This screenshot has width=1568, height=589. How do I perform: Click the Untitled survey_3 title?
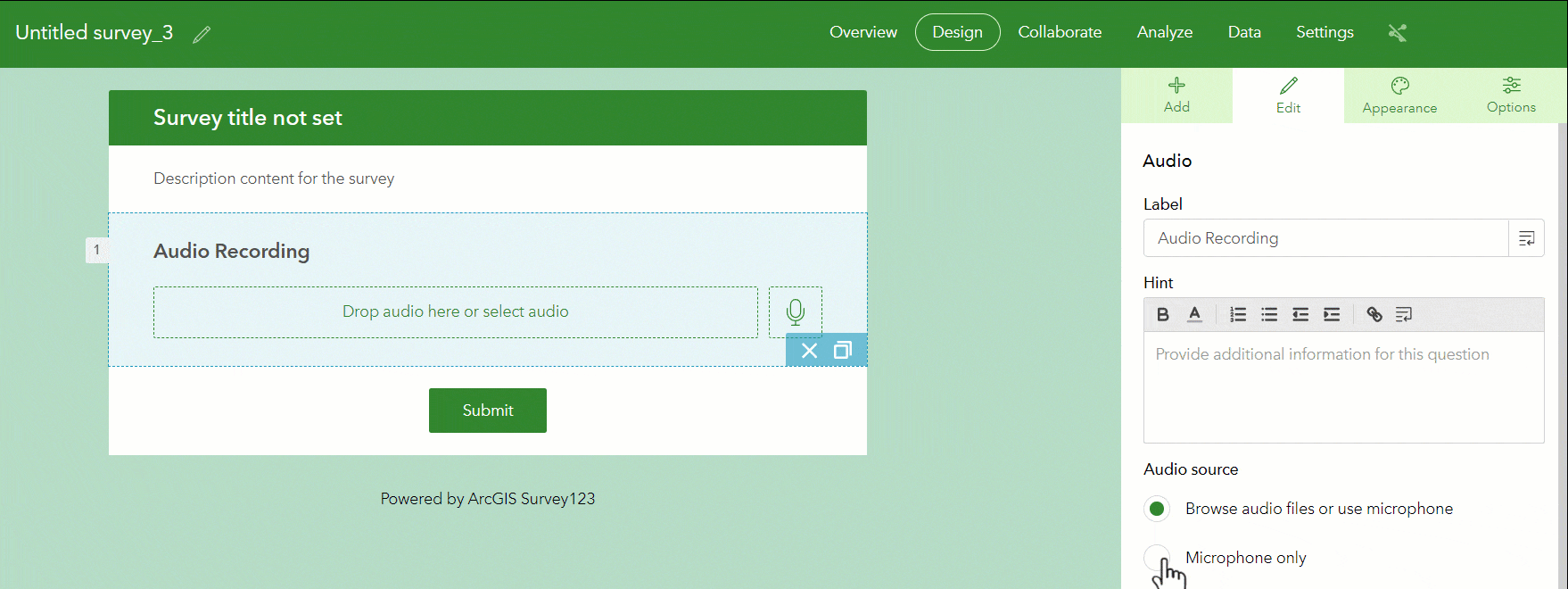(x=94, y=33)
